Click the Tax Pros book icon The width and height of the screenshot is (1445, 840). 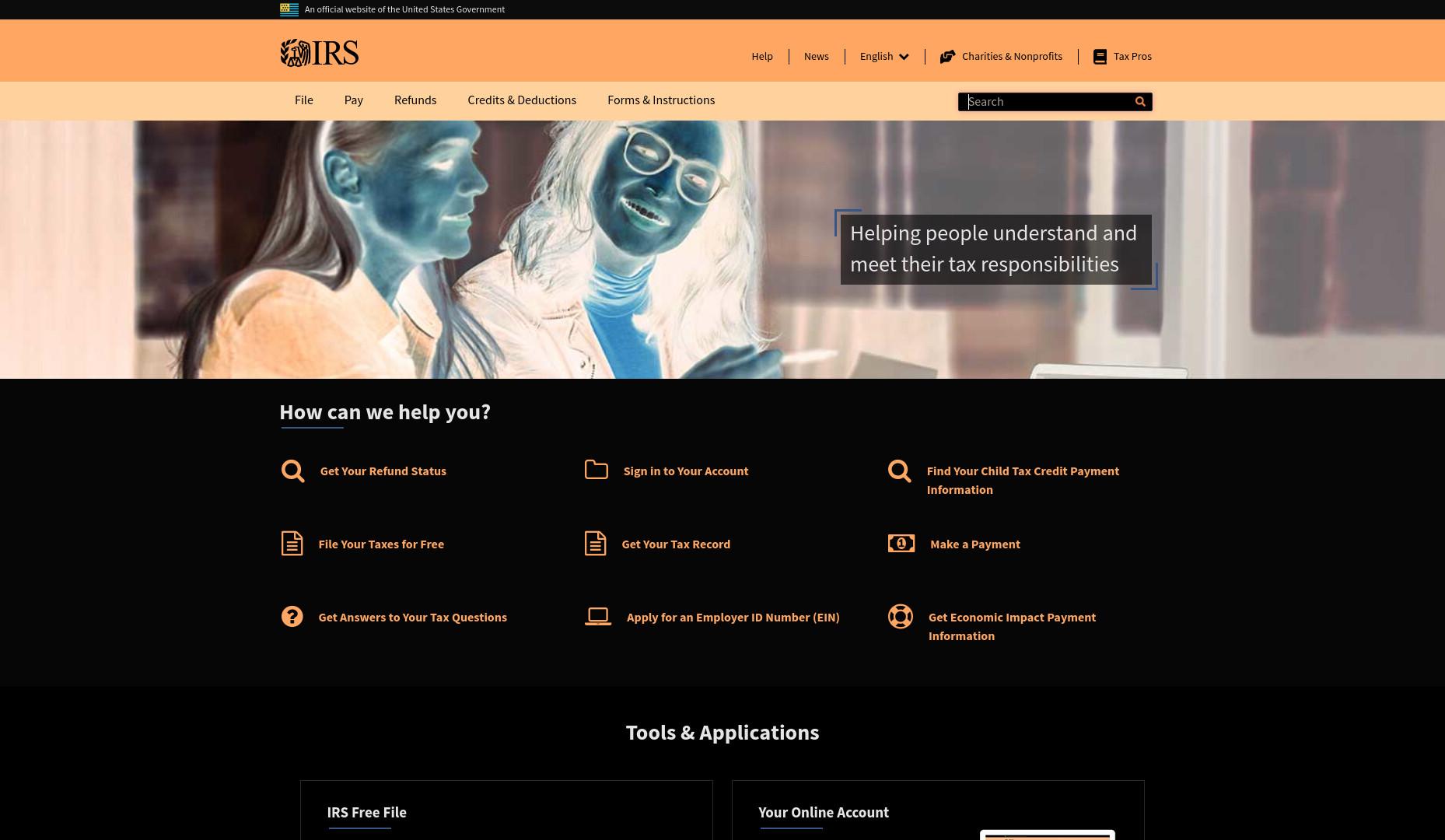tap(1100, 57)
